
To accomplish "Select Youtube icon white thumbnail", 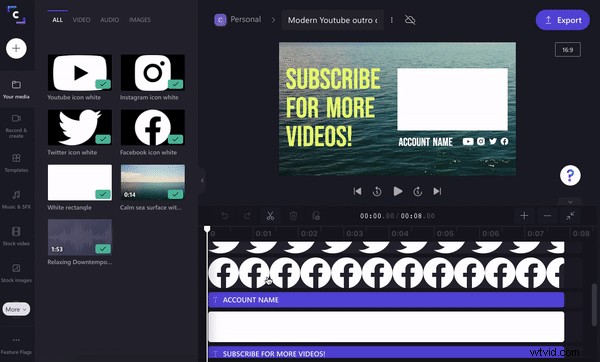I will tap(80, 72).
